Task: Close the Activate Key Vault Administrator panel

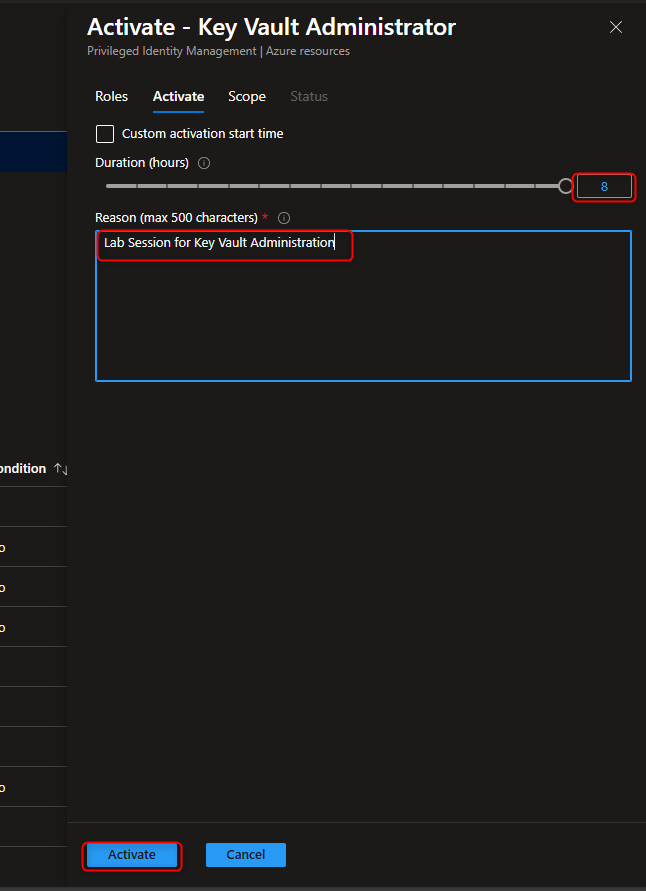Action: coord(615,27)
